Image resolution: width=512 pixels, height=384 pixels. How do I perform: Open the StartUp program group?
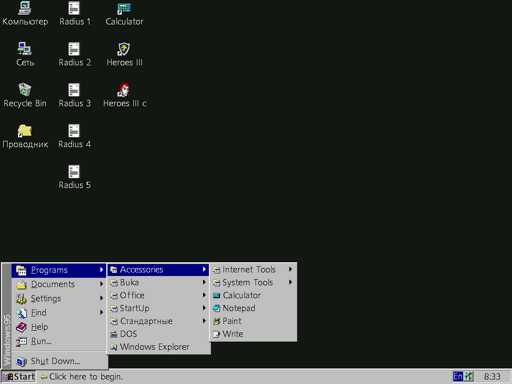coord(158,308)
